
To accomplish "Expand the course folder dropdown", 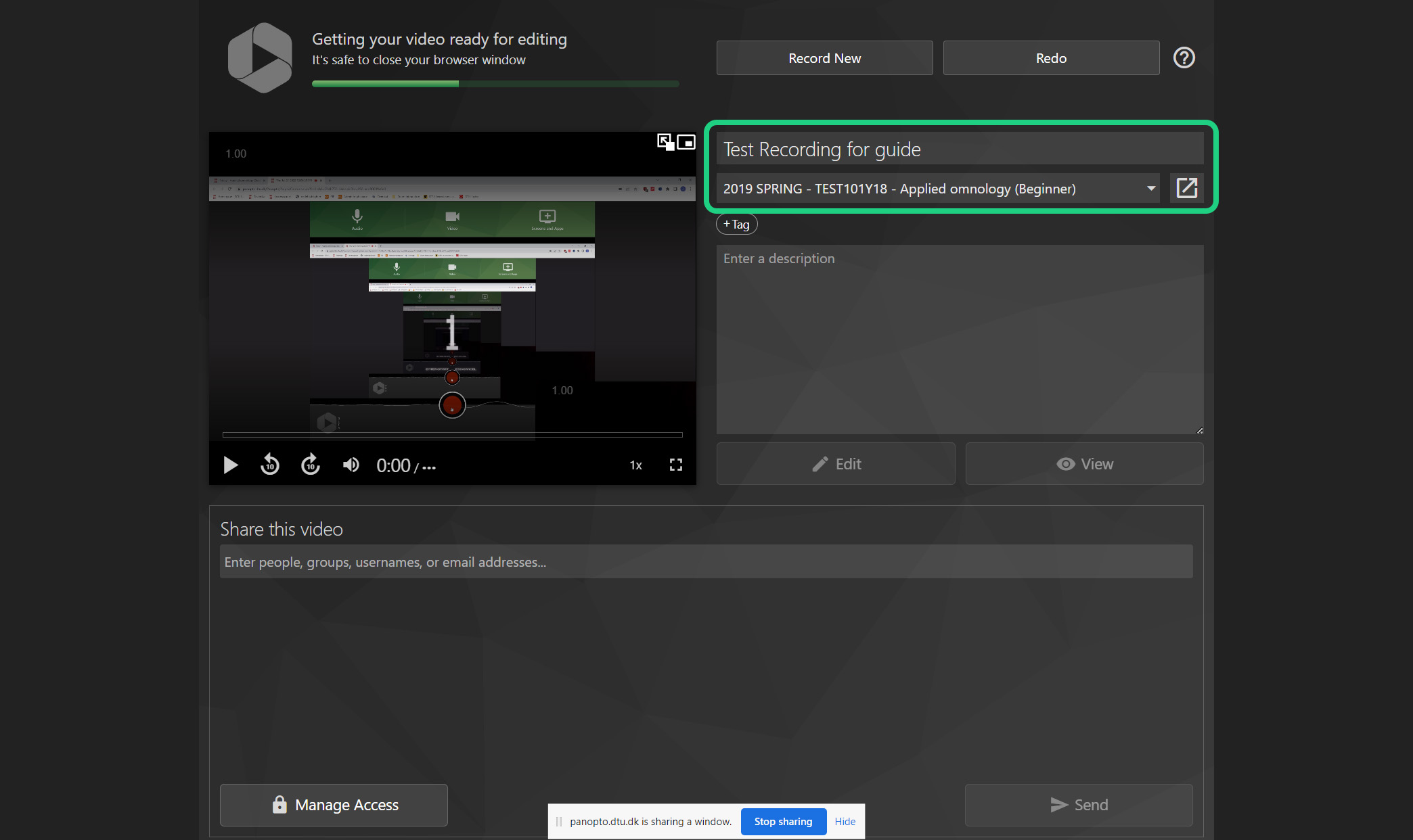I will pyautogui.click(x=1150, y=188).
